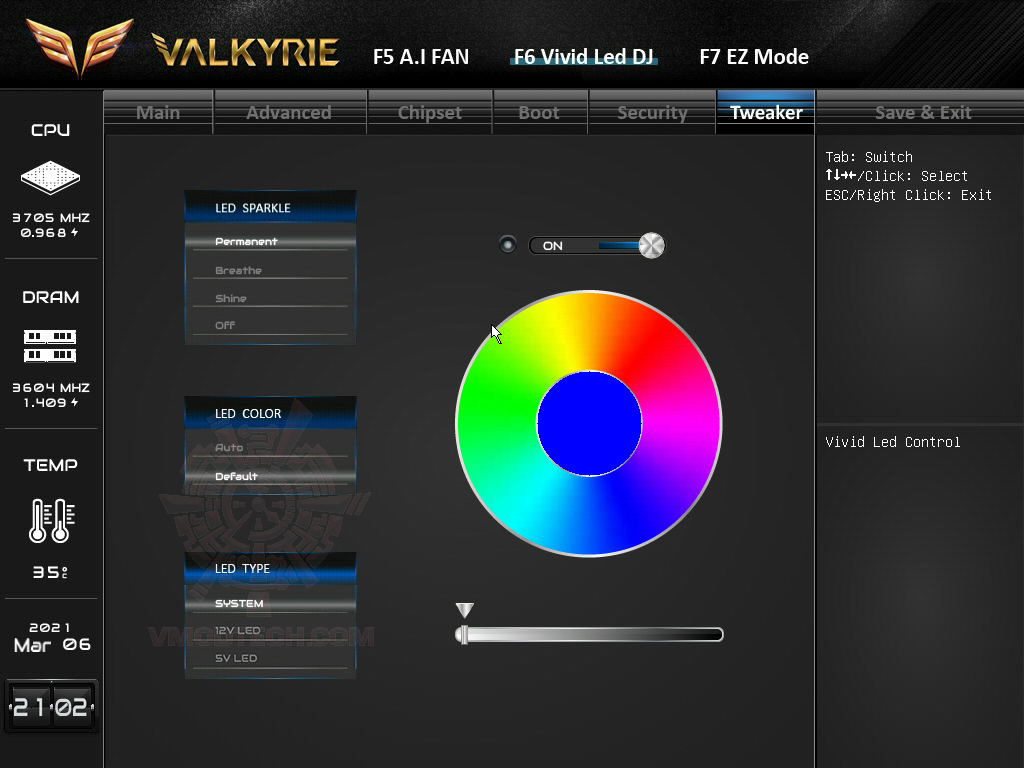Click the '/Click: Select' help line
The height and width of the screenshot is (768, 1024).
(896, 176)
